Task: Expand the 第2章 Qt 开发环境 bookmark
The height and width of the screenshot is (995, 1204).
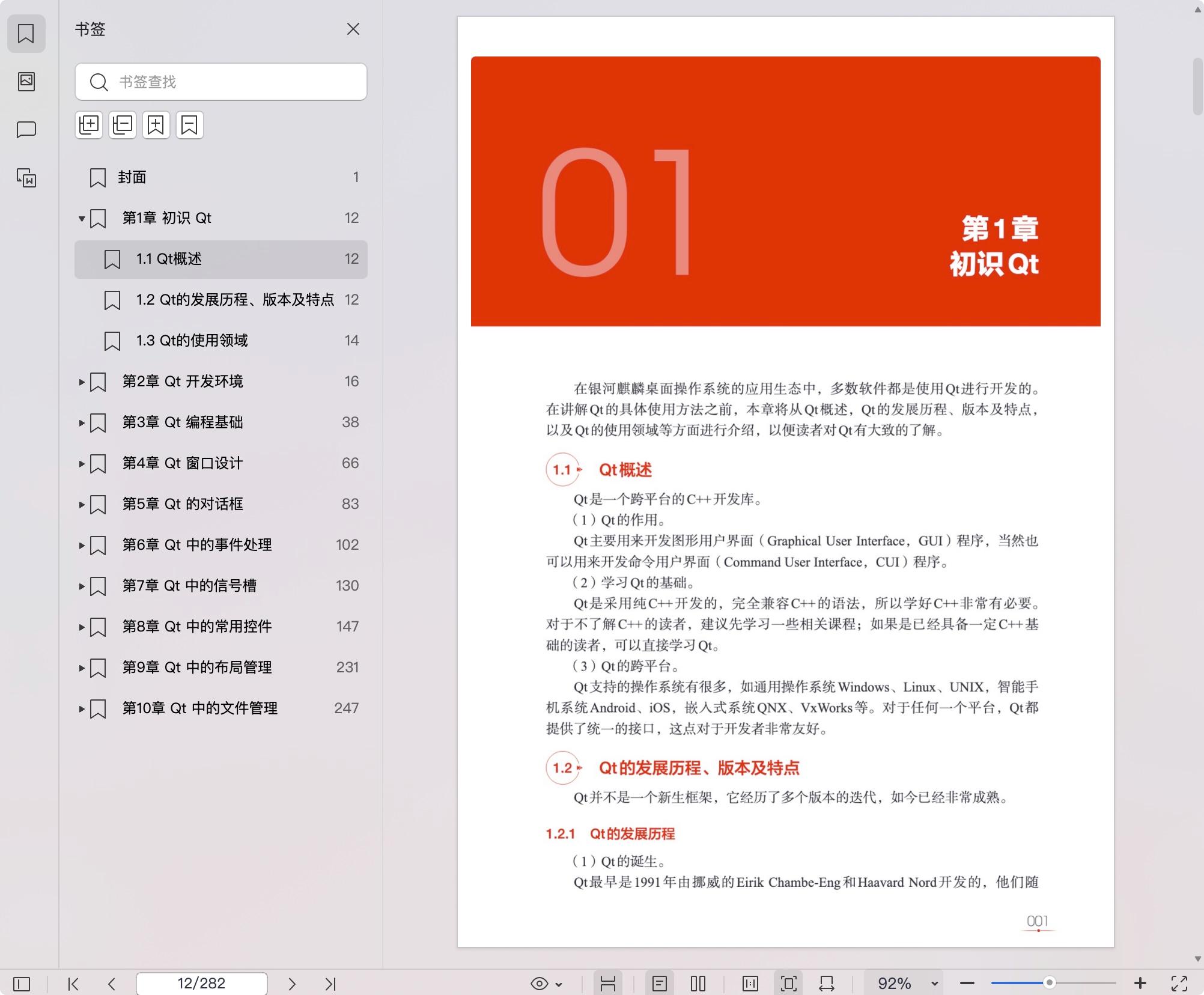Action: [x=82, y=382]
